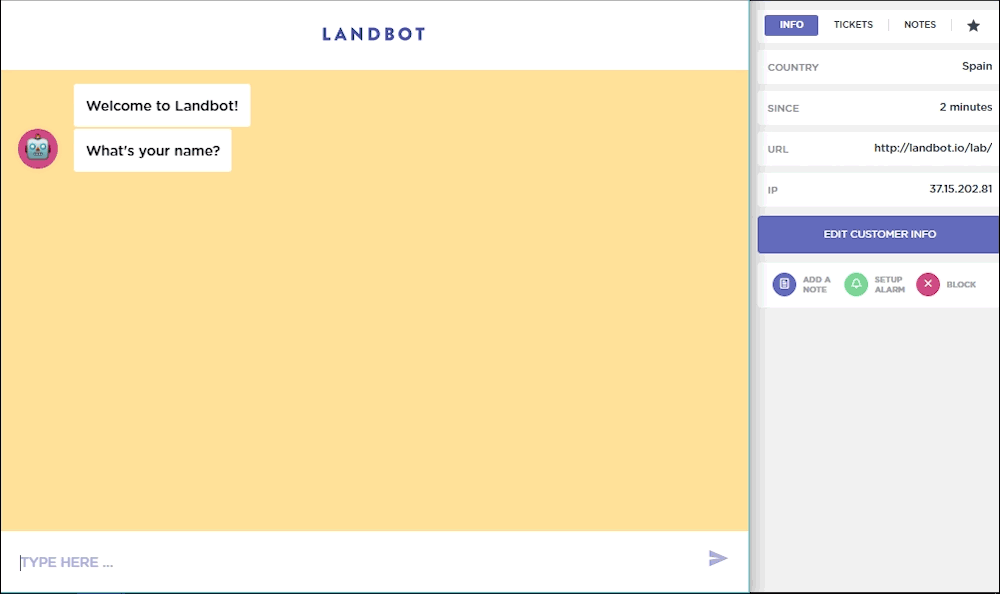This screenshot has height=594, width=1000.
Task: Click the robot avatar icon in chat
Action: point(38,149)
